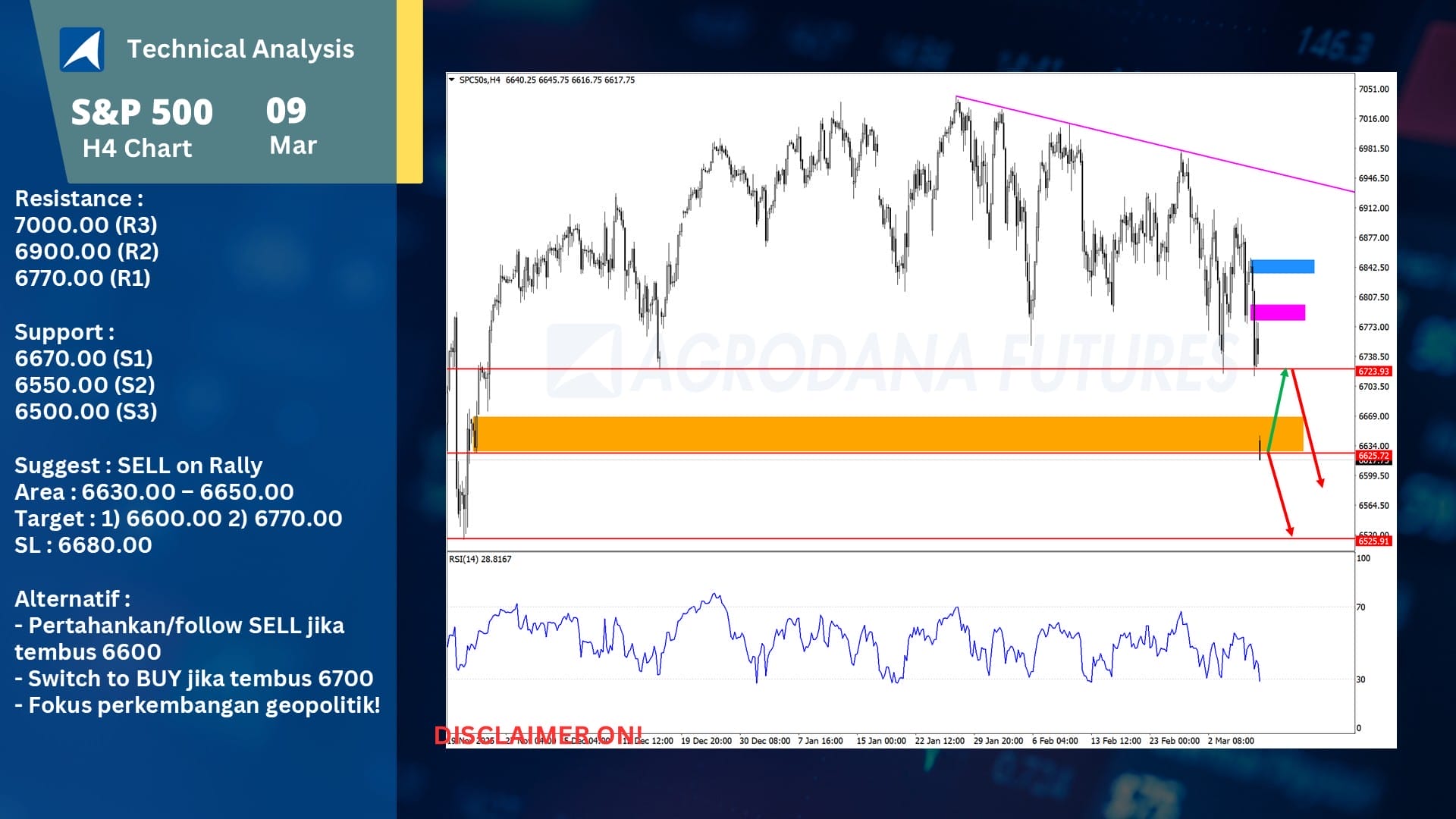Click the 09 Mar date label
Screen dimensions: 1456x819
tap(288, 127)
